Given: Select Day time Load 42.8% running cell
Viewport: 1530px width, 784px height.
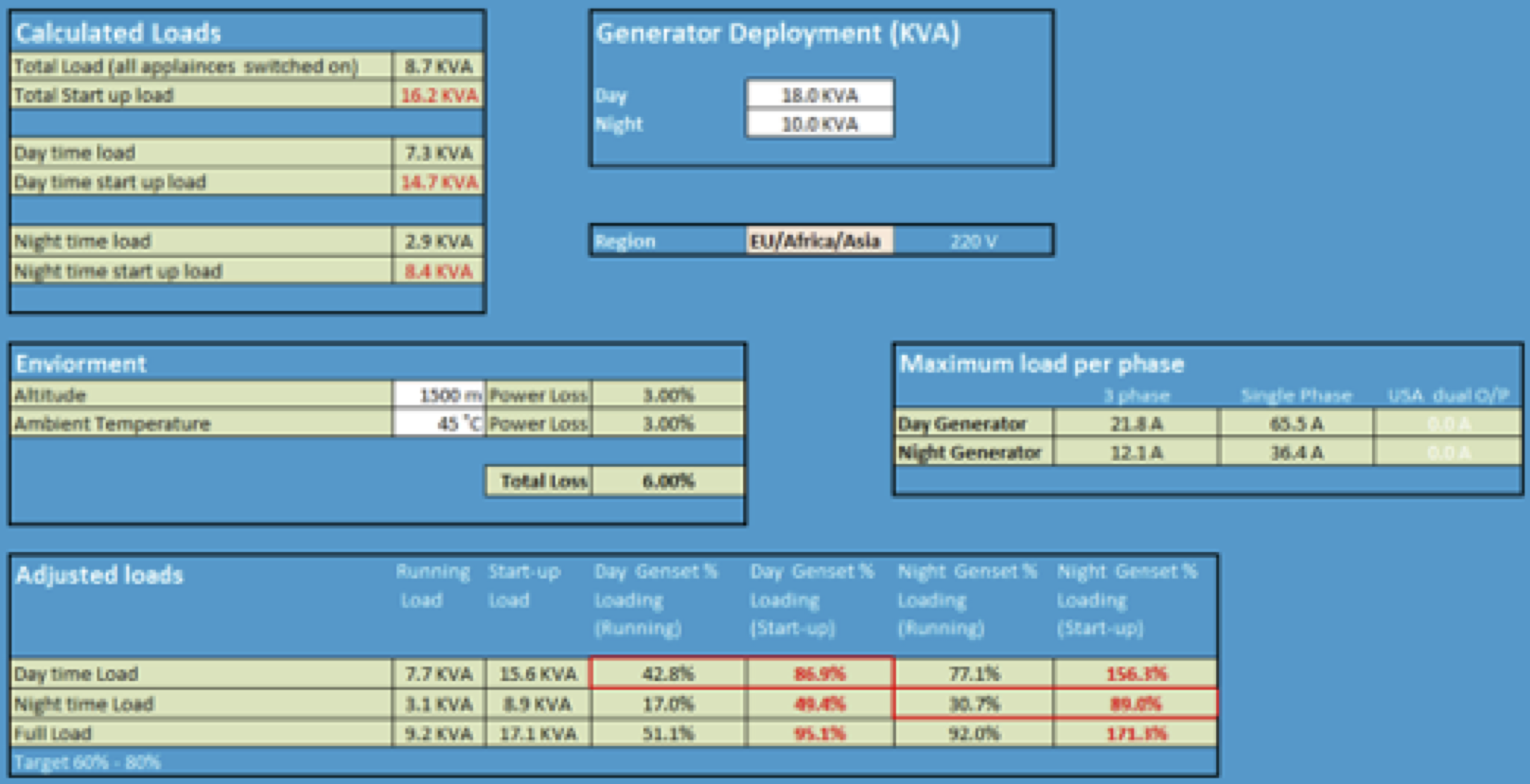Looking at the screenshot, I should (668, 674).
